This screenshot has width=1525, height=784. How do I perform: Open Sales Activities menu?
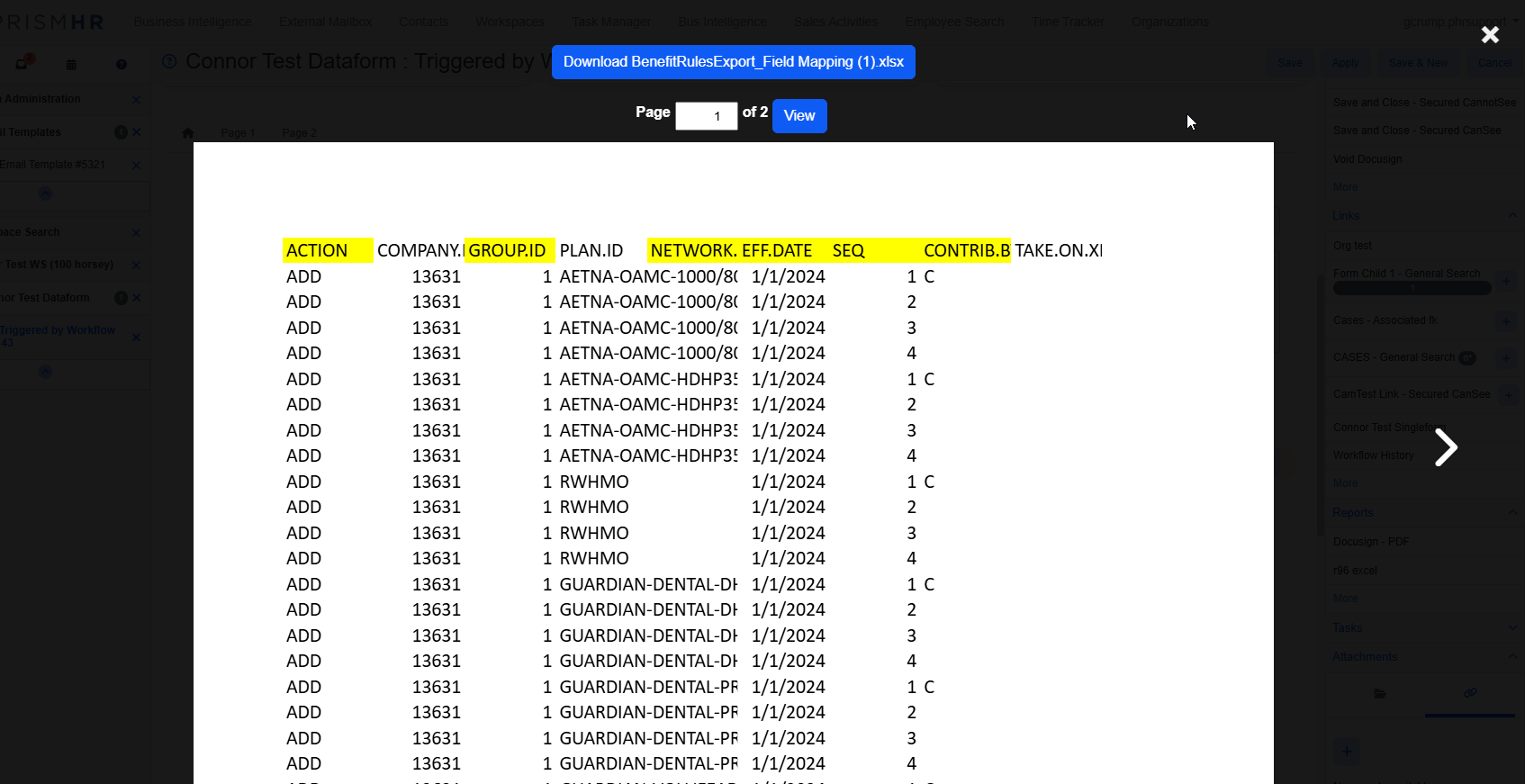(x=835, y=22)
